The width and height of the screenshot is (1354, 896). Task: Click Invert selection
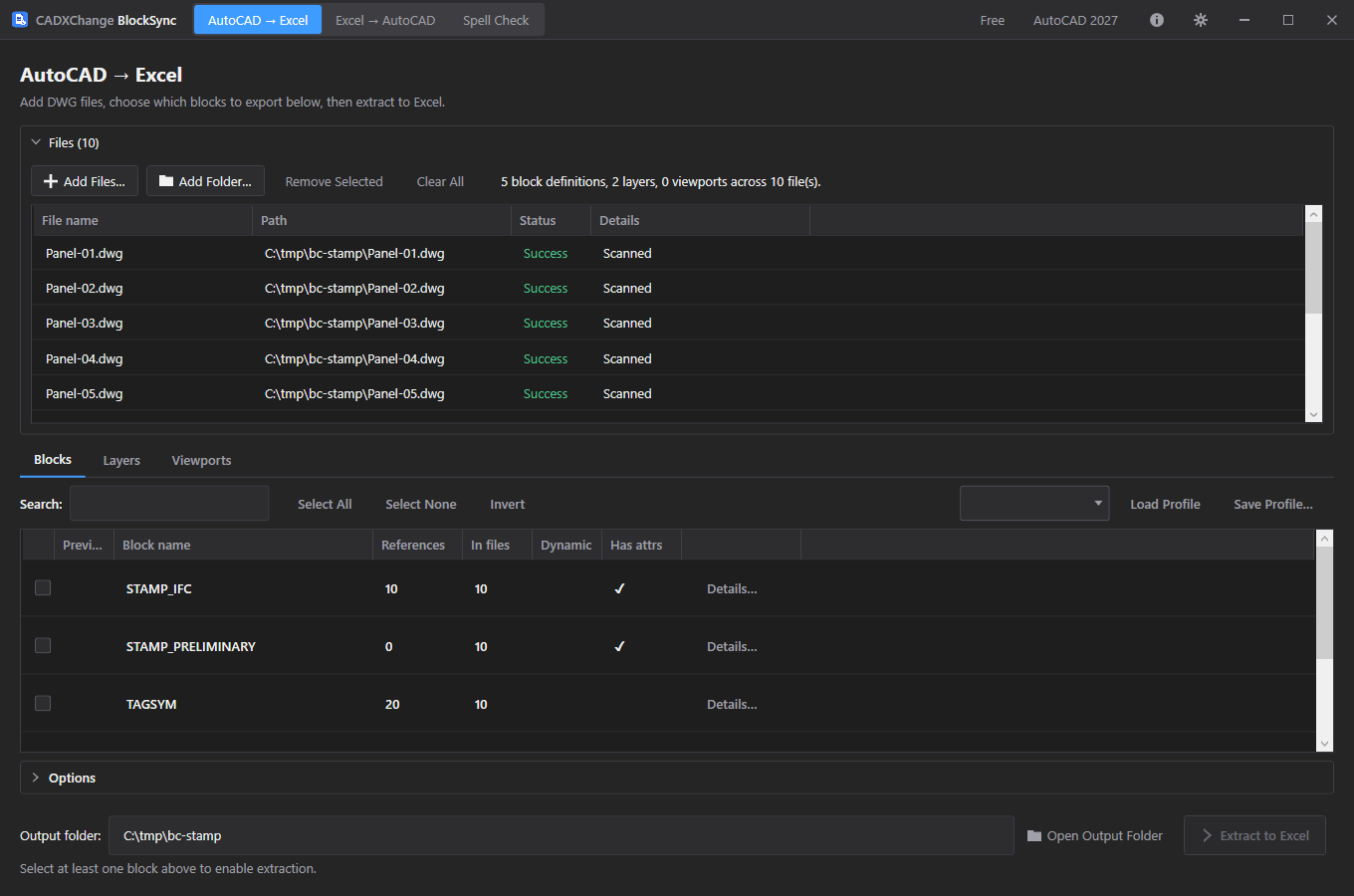pos(507,504)
